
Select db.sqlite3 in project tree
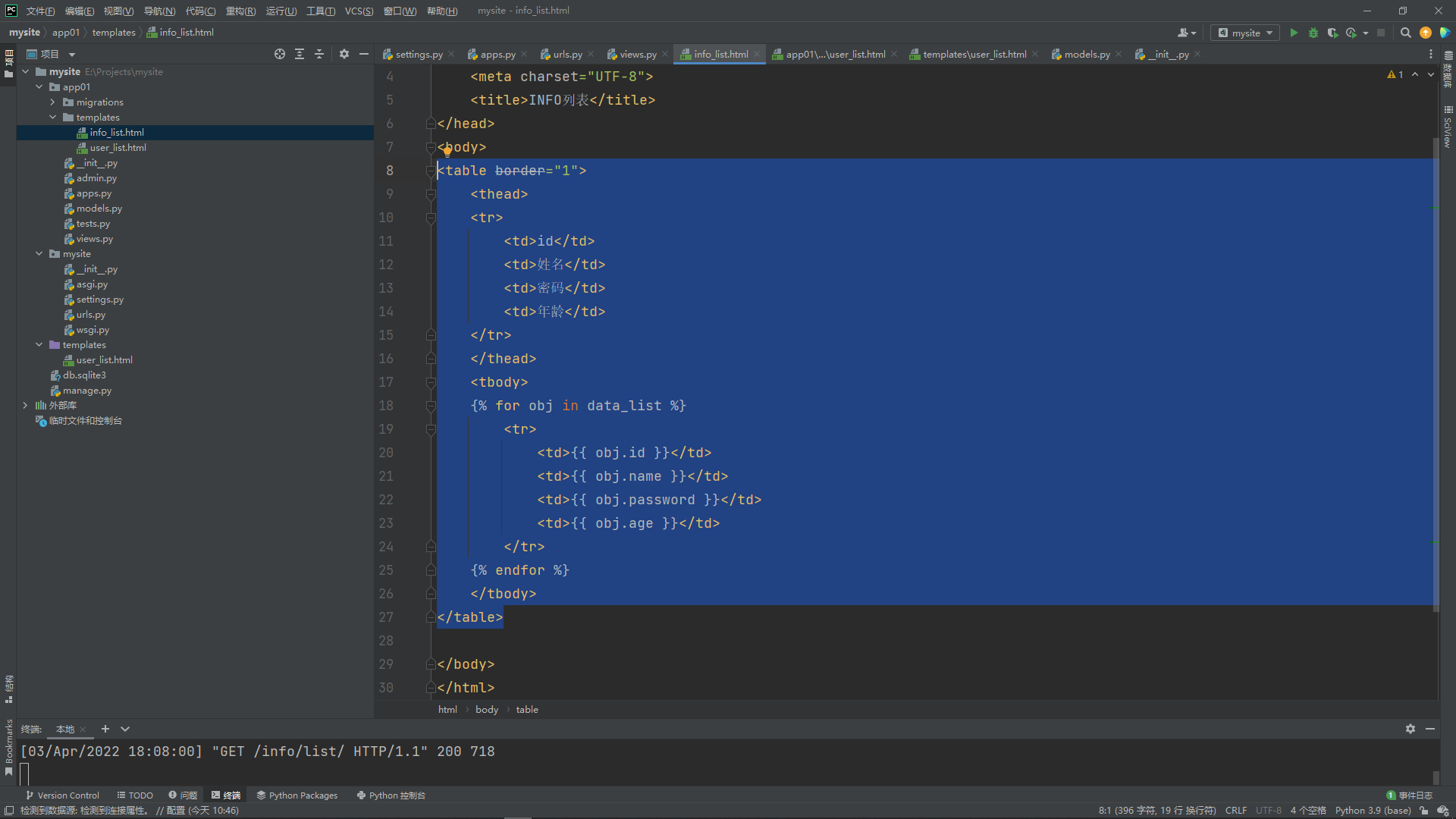point(83,375)
